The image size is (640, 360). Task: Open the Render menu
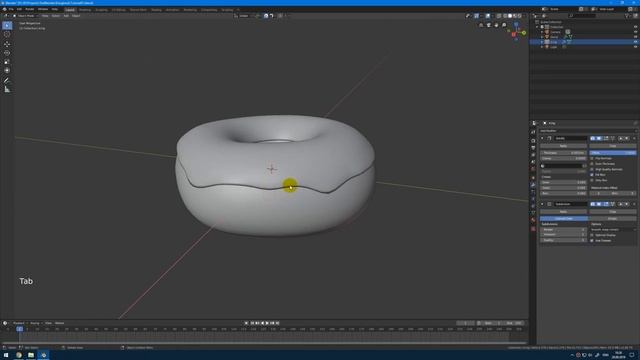(x=30, y=9)
